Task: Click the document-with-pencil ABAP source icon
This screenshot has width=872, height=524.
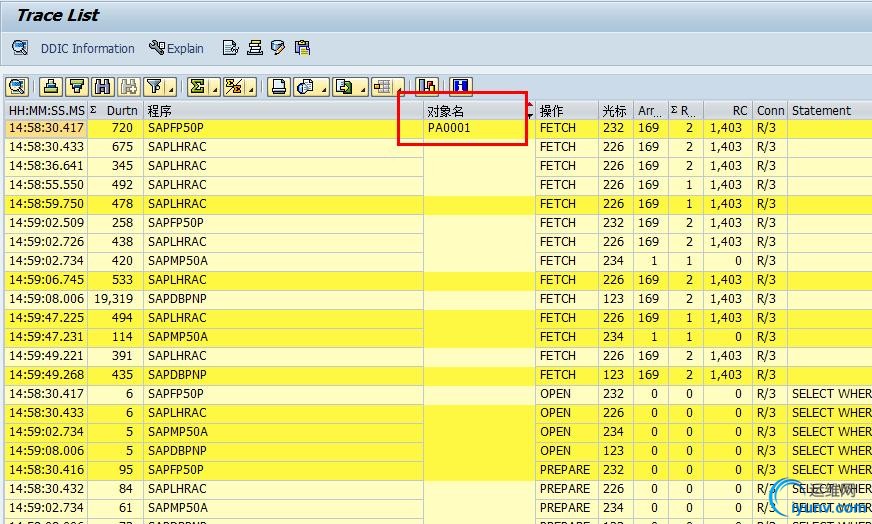Action: (x=230, y=48)
